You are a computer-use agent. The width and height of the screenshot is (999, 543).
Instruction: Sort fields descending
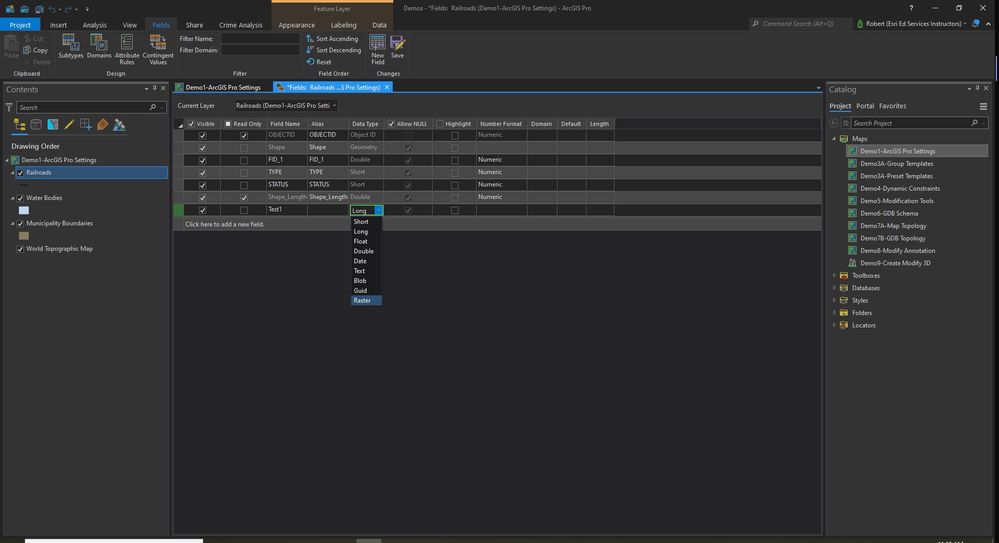333,50
